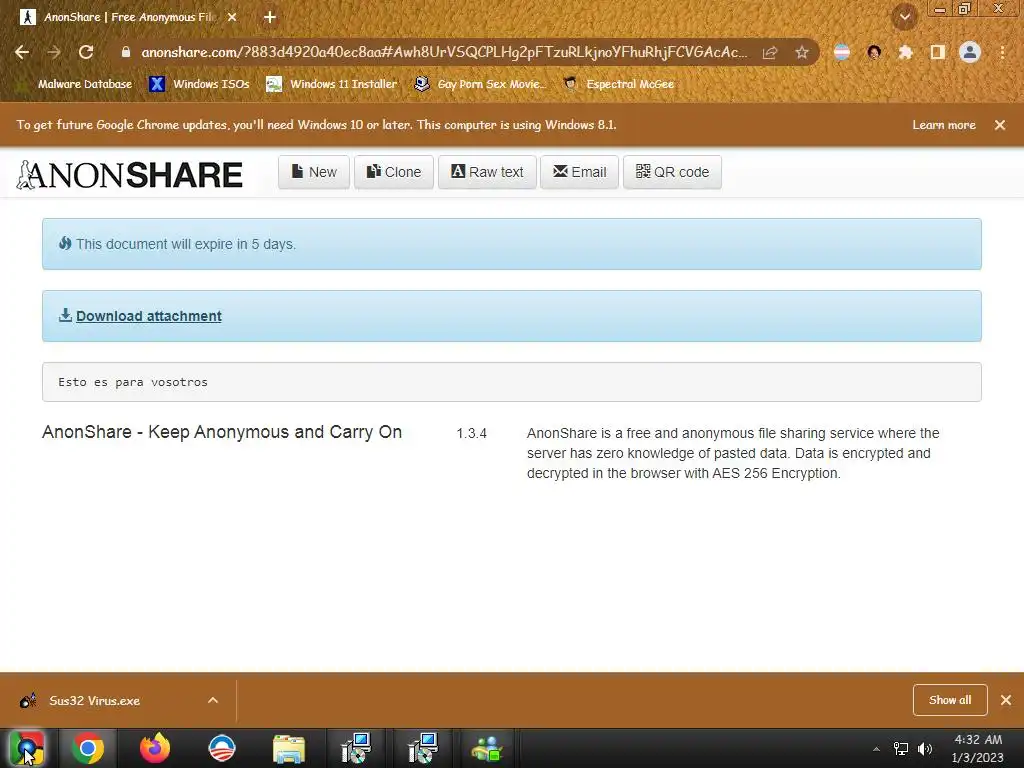The height and width of the screenshot is (768, 1024).
Task: Open a new browser tab
Action: [x=270, y=18]
